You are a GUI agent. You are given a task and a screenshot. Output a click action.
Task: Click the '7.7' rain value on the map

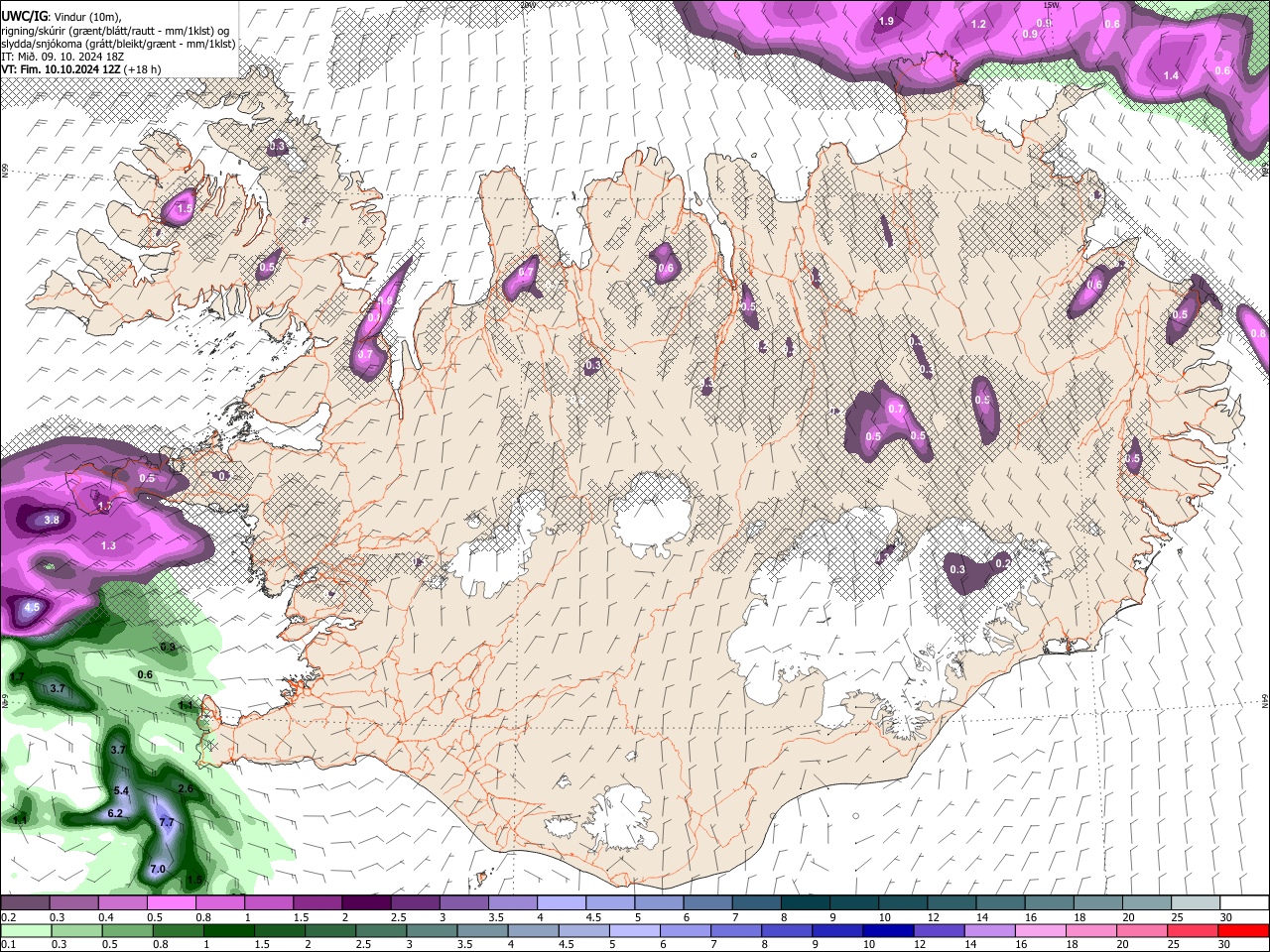[x=167, y=822]
